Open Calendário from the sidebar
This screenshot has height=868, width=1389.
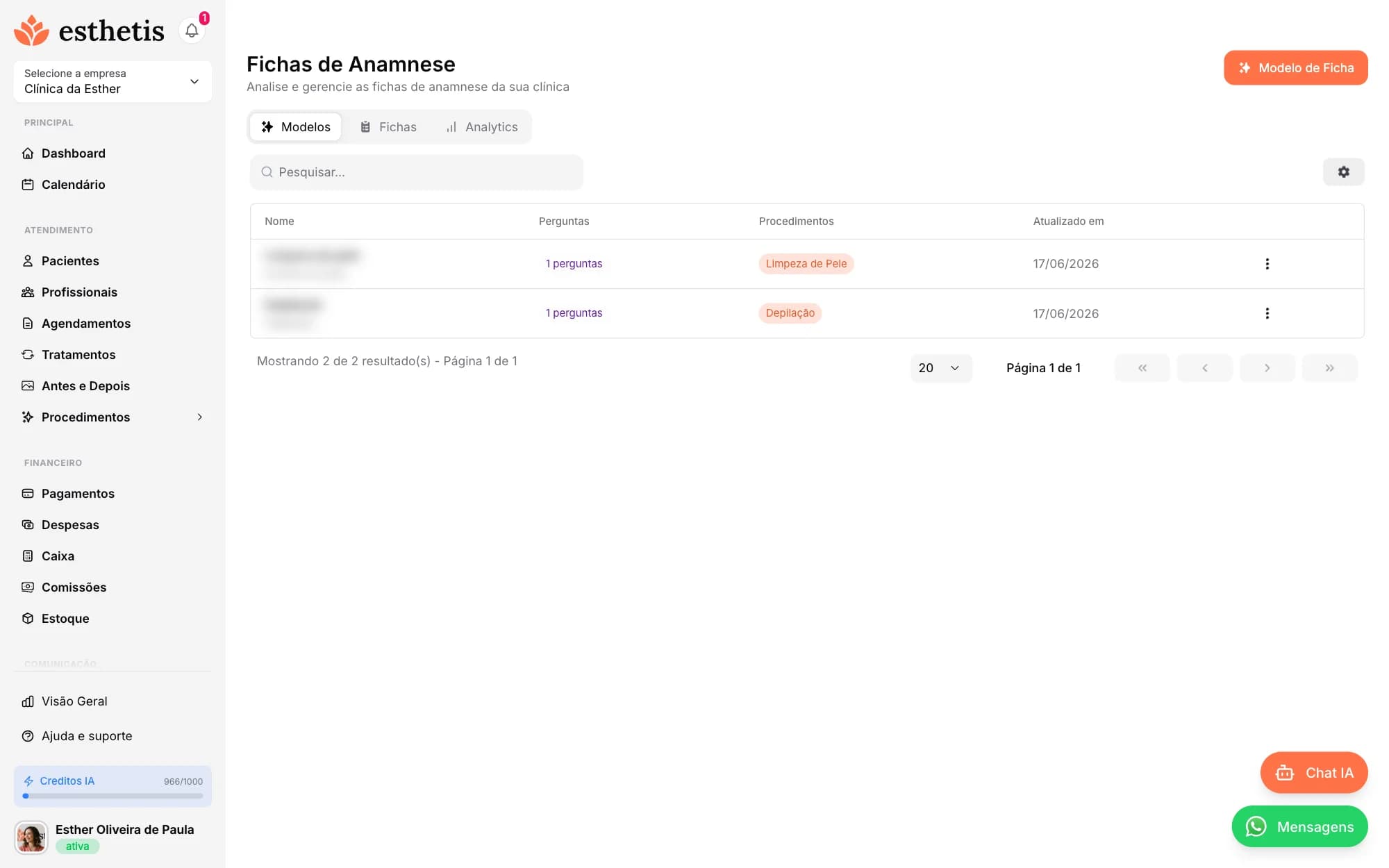(73, 185)
